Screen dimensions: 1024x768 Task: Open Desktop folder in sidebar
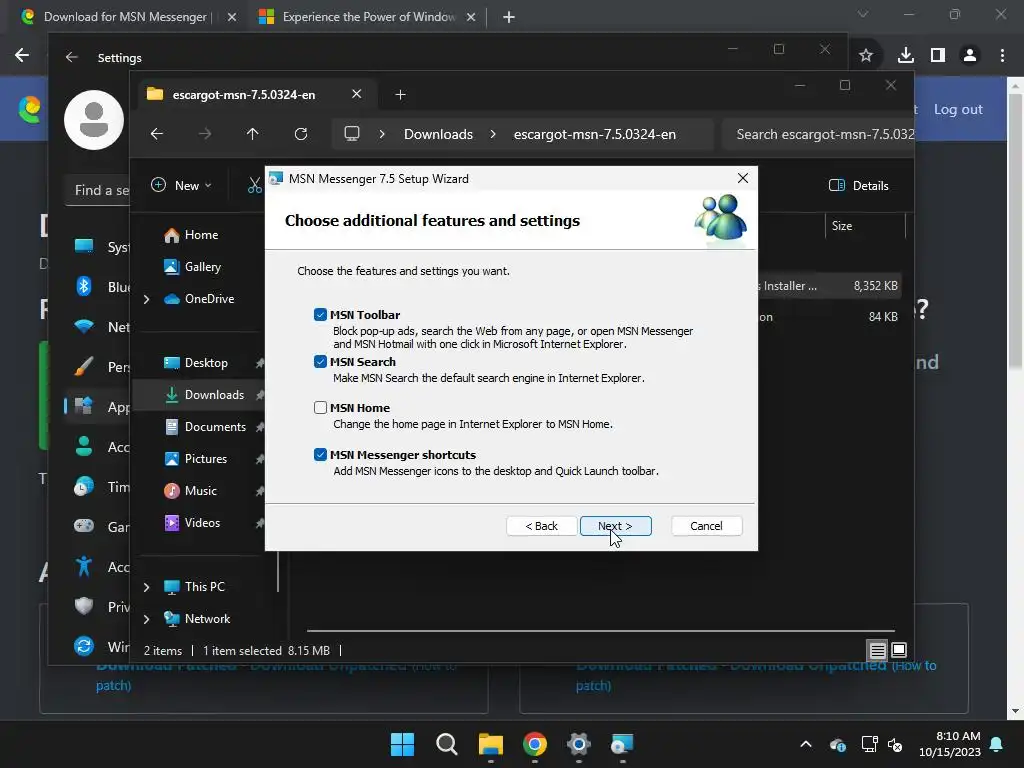[206, 362]
